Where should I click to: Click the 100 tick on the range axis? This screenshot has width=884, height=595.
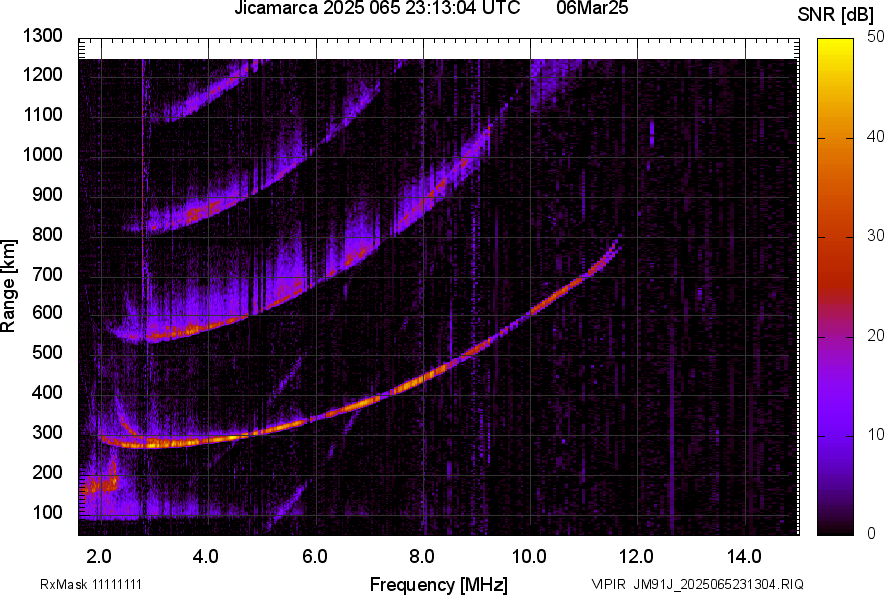coord(47,513)
